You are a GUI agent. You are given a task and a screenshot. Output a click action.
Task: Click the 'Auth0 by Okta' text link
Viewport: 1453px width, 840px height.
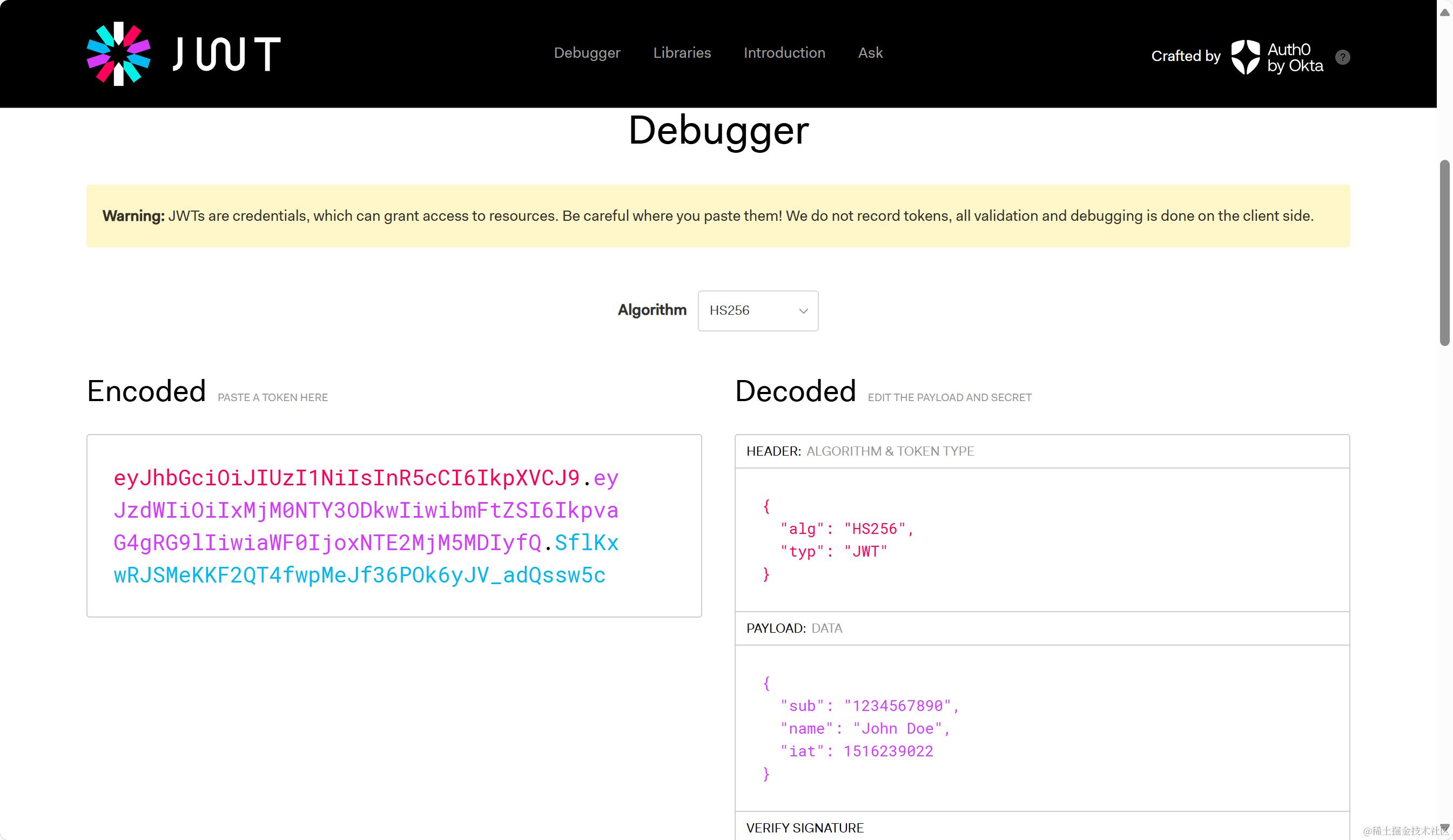point(1294,57)
